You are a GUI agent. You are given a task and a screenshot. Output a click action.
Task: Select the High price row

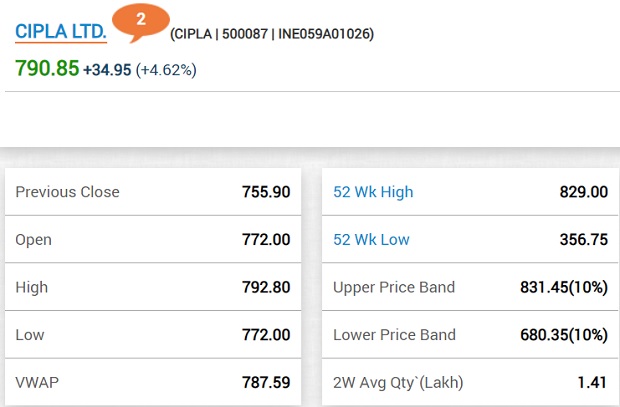(153, 287)
